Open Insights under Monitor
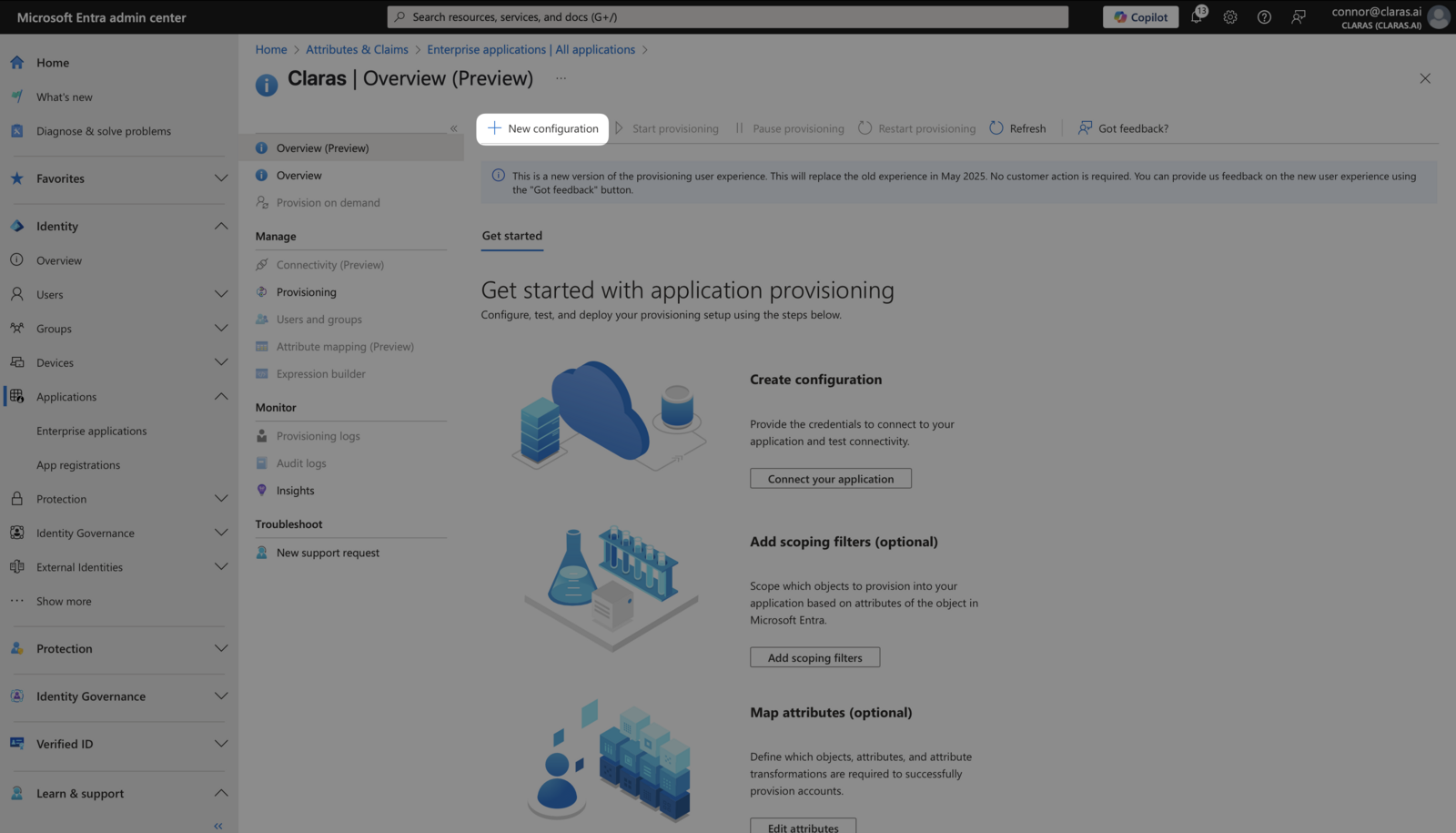 pyautogui.click(x=296, y=491)
